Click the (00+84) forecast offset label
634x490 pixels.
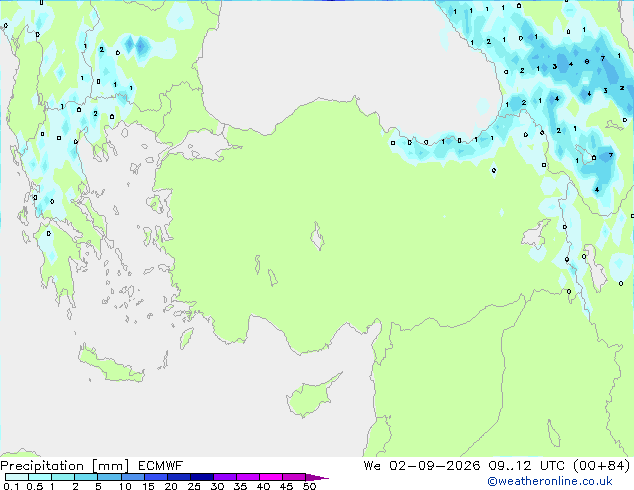(x=602, y=466)
